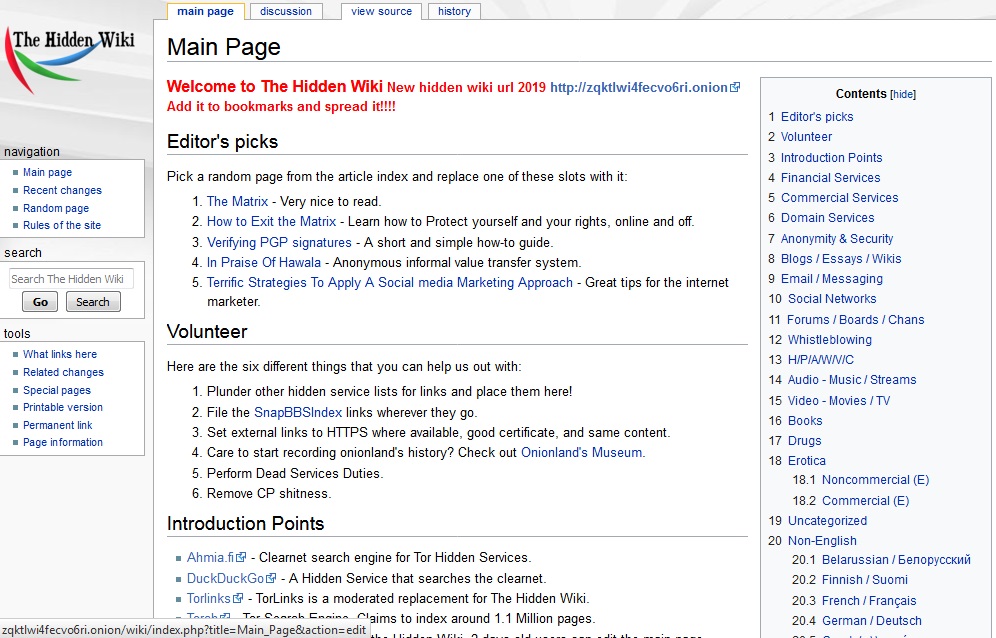
Task: Open the Torlinks link
Action: coord(208,599)
